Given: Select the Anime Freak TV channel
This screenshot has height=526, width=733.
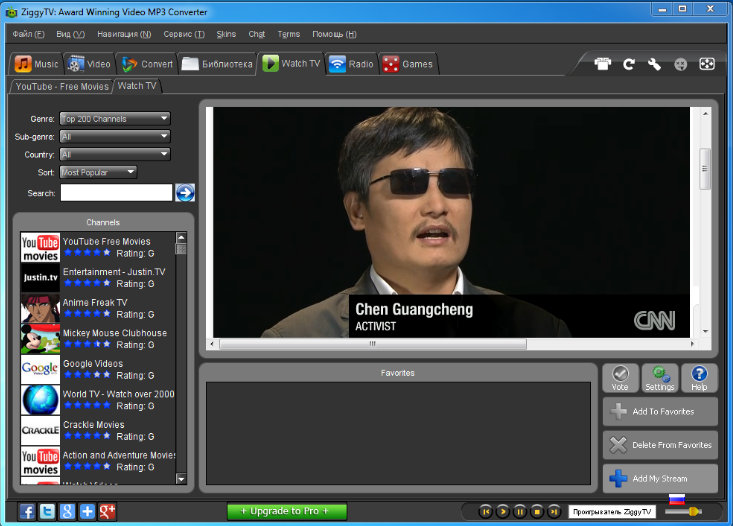Looking at the screenshot, I should pyautogui.click(x=98, y=309).
